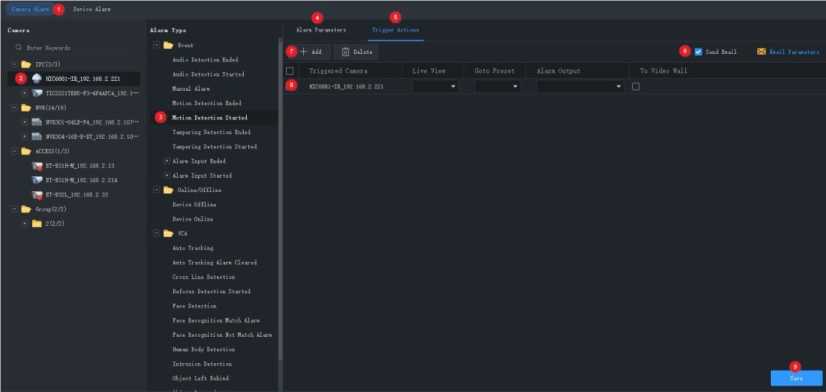Click the VCA folder icon
The width and height of the screenshot is (826, 392).
coord(168,233)
